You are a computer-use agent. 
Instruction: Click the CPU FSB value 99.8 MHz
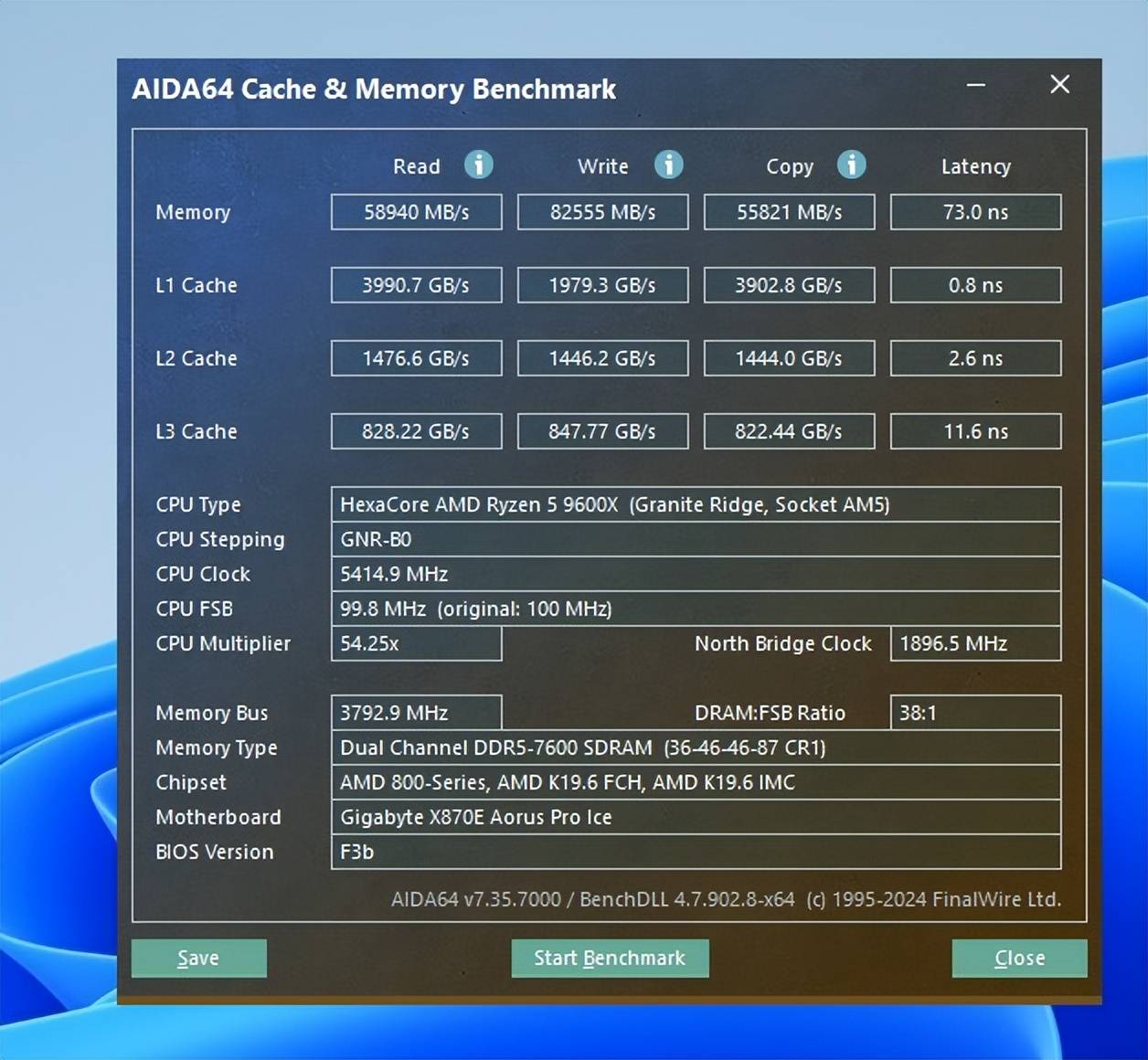coord(696,609)
